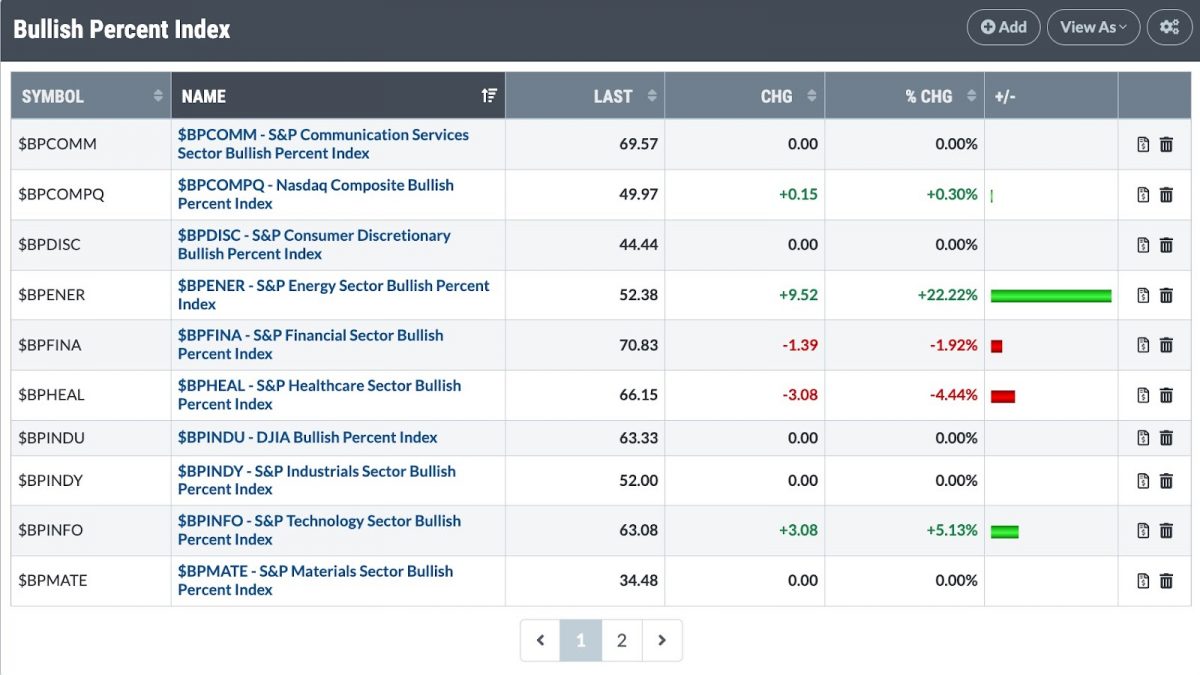Click the last value 34.48
1200x675 pixels.
[639, 581]
